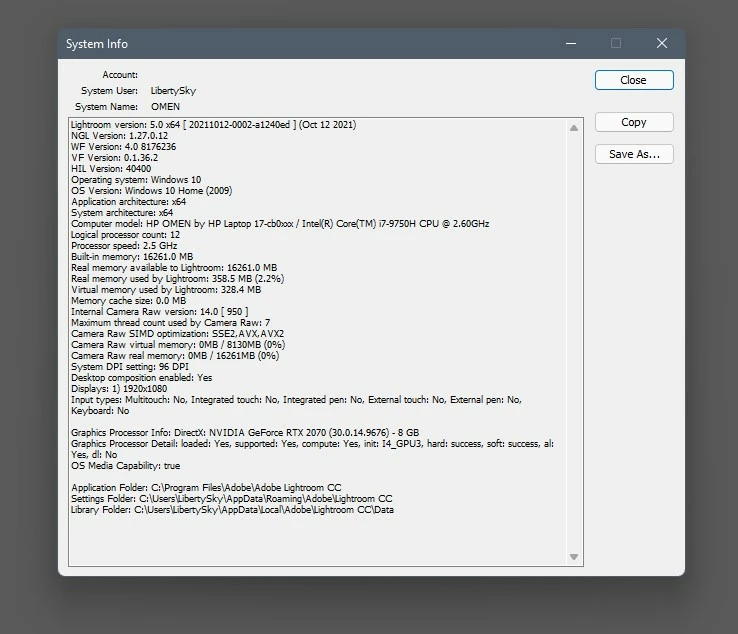
Task: Select the 'Real memory used by Lightroom' line
Action: 177,279
